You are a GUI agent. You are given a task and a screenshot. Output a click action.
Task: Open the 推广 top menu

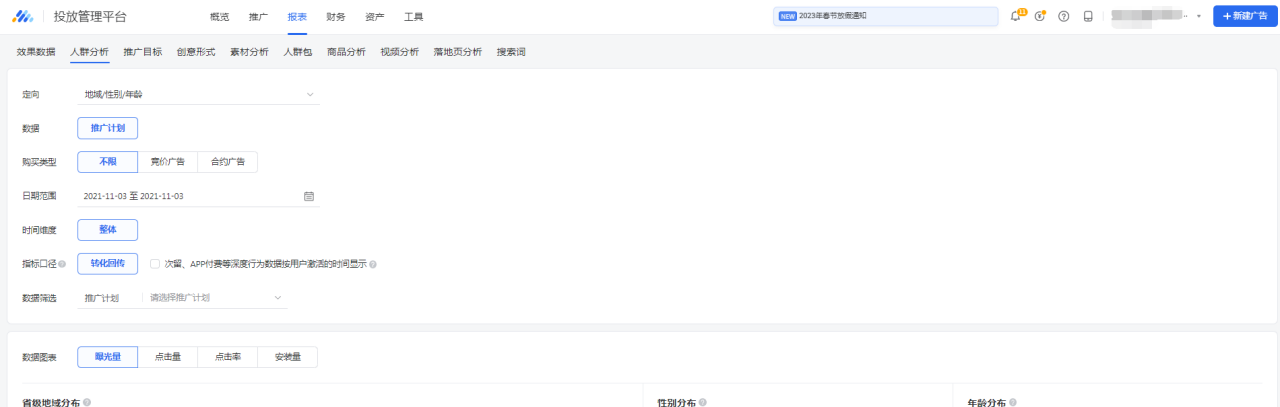pos(258,17)
